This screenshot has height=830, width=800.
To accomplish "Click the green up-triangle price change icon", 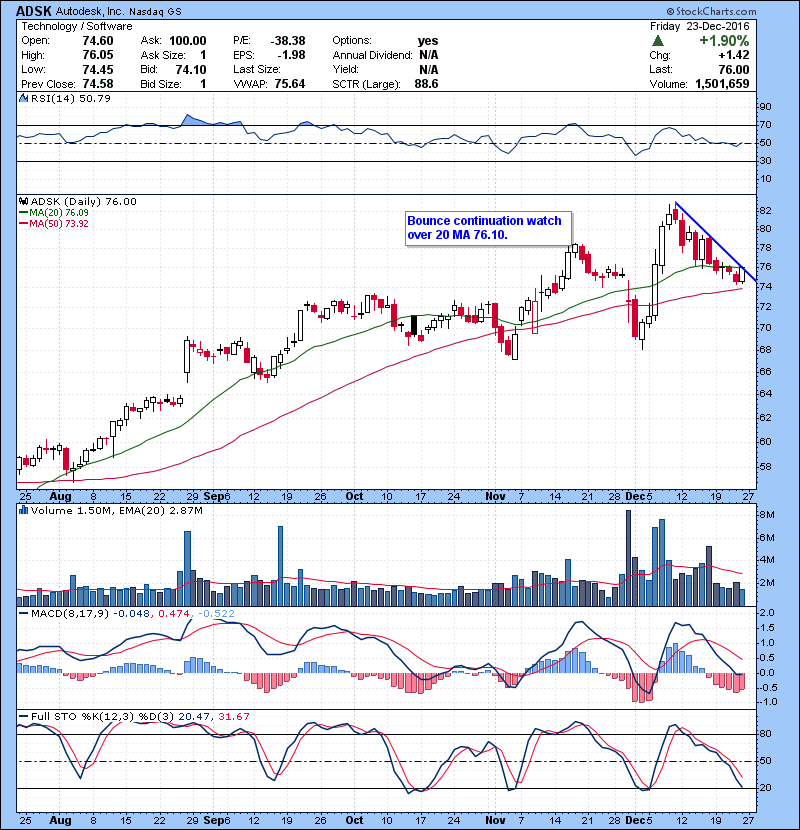I will 658,41.
